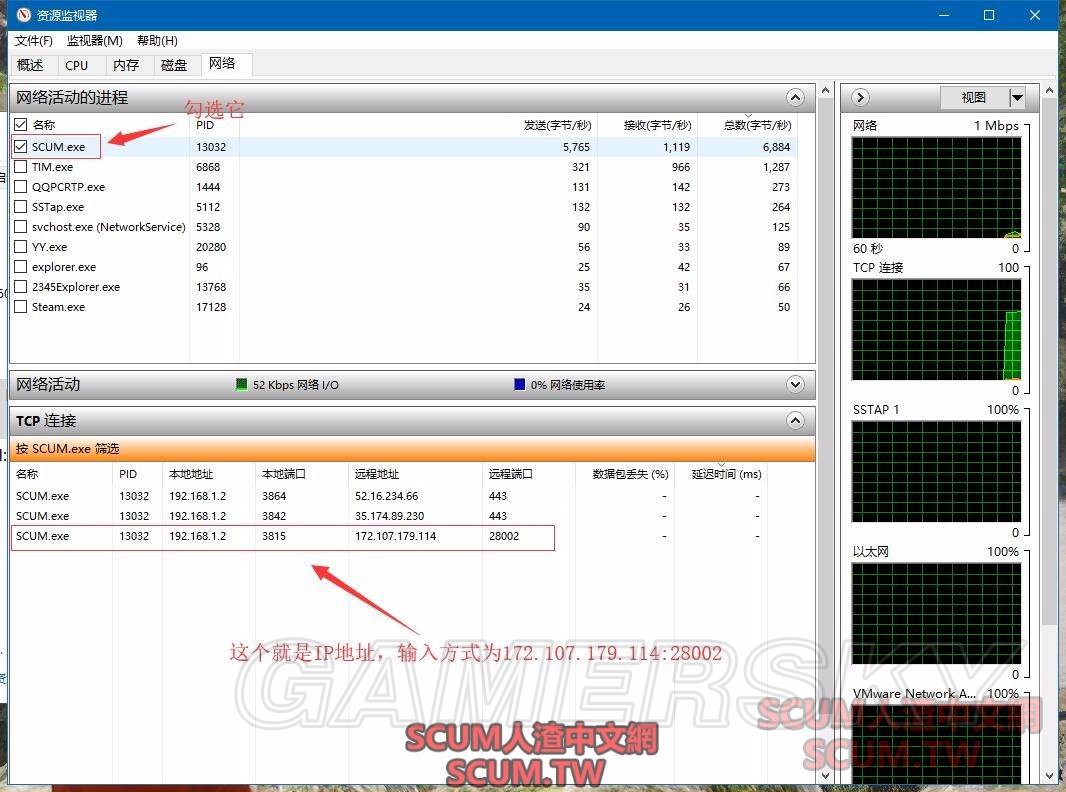Switch to the 内存 tab

126,65
